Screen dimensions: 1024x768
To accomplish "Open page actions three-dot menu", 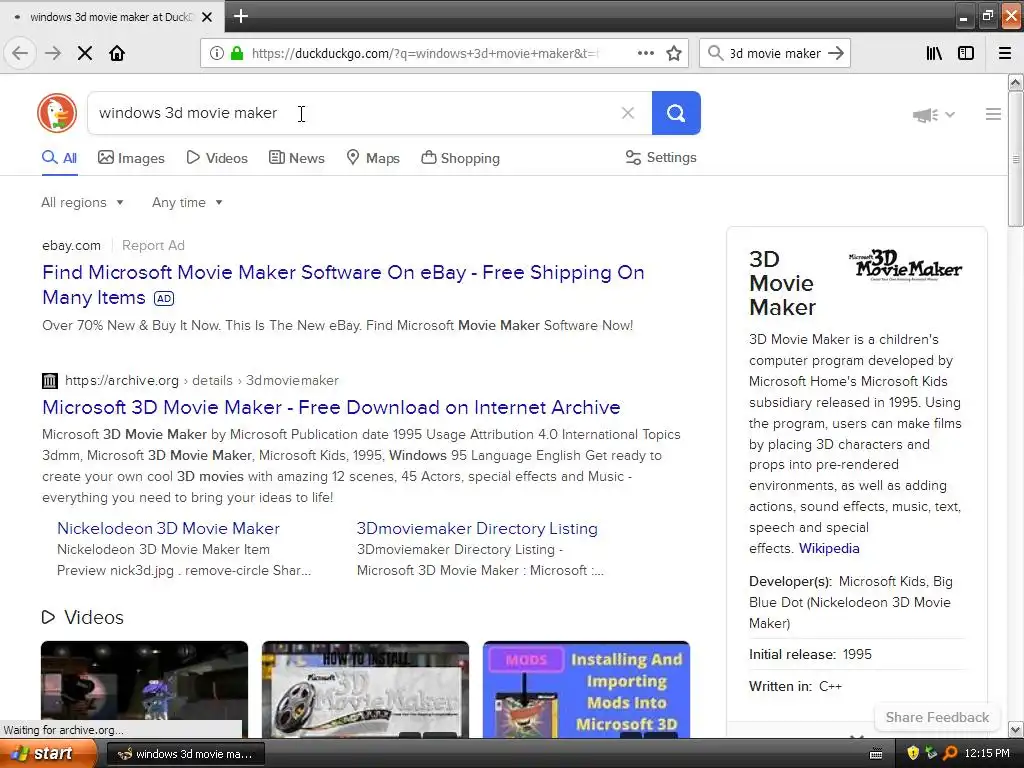I will [x=645, y=53].
